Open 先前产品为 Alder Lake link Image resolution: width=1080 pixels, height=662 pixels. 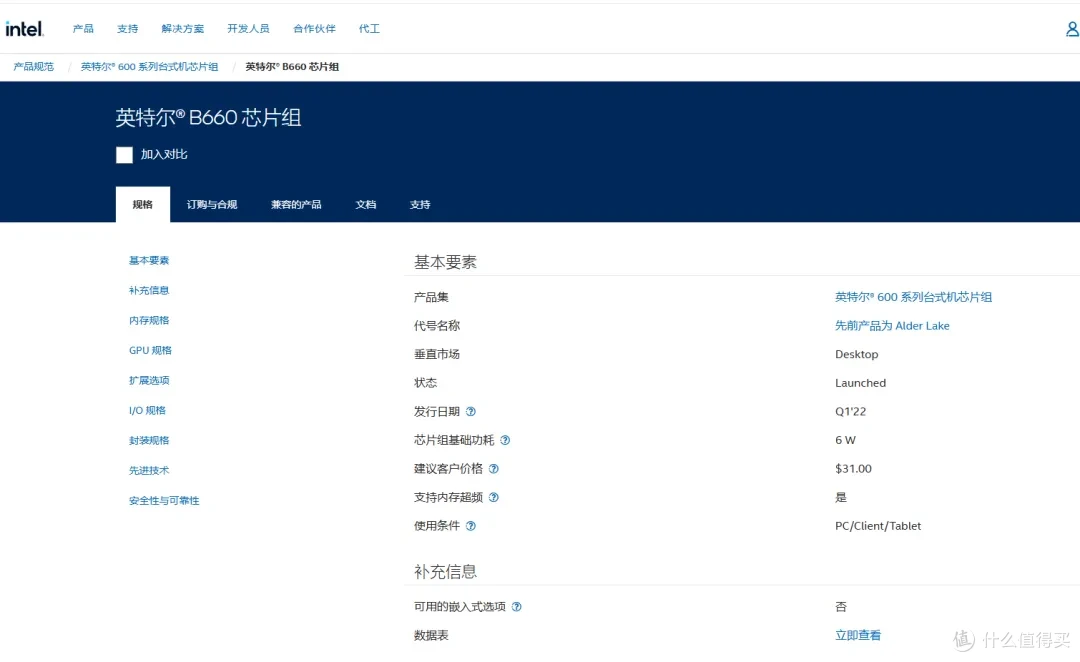pyautogui.click(x=892, y=326)
